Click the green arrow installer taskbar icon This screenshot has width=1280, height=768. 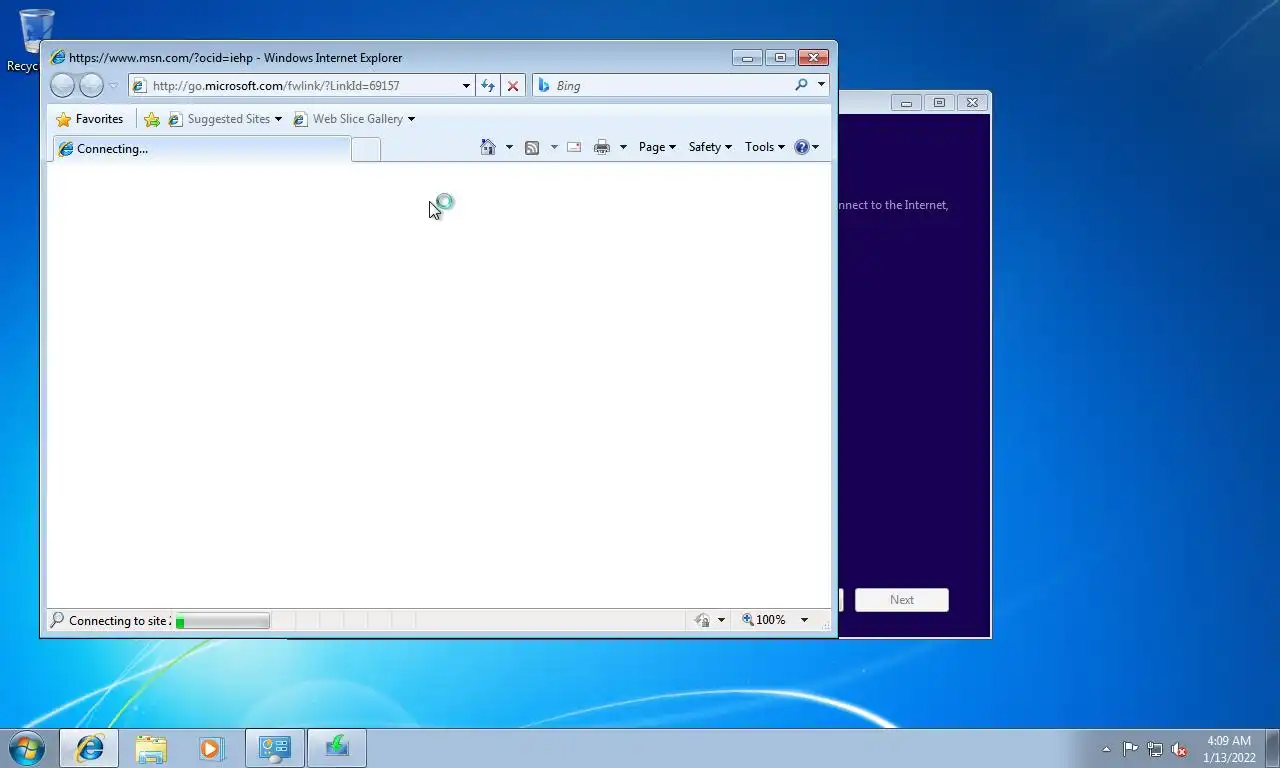click(x=337, y=748)
